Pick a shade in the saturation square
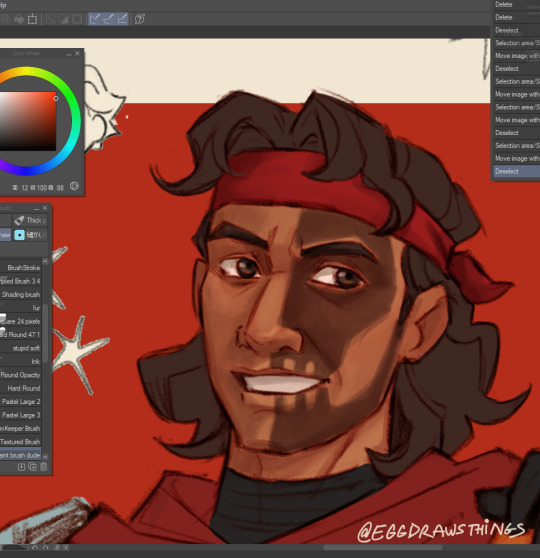The height and width of the screenshot is (558, 540). coord(28,121)
